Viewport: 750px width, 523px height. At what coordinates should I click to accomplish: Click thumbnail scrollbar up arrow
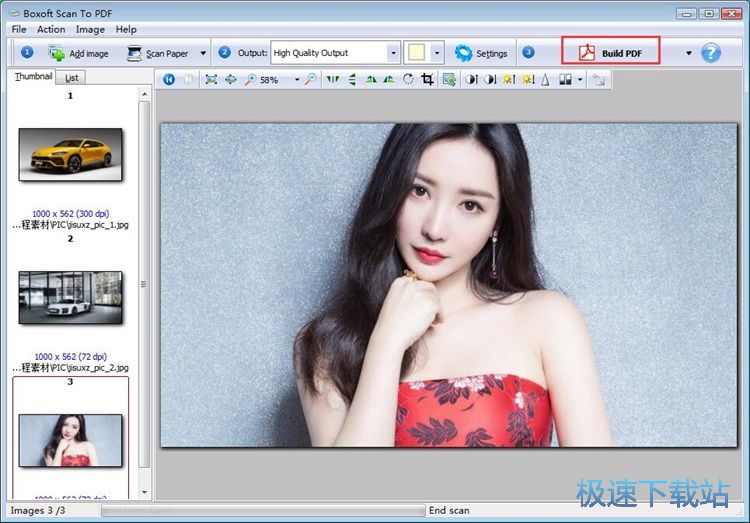tap(144, 94)
